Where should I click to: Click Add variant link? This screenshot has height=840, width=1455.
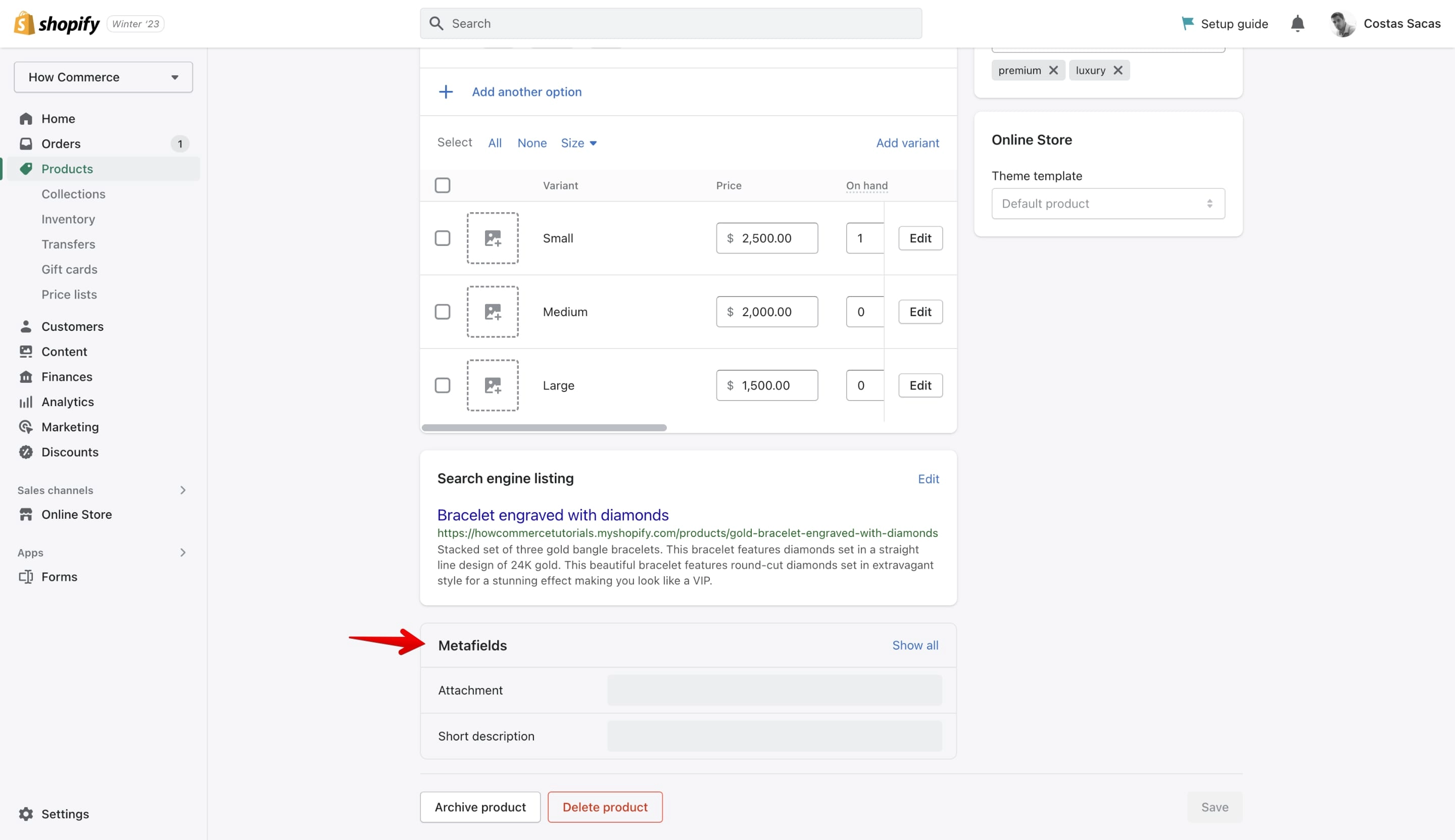(x=907, y=143)
